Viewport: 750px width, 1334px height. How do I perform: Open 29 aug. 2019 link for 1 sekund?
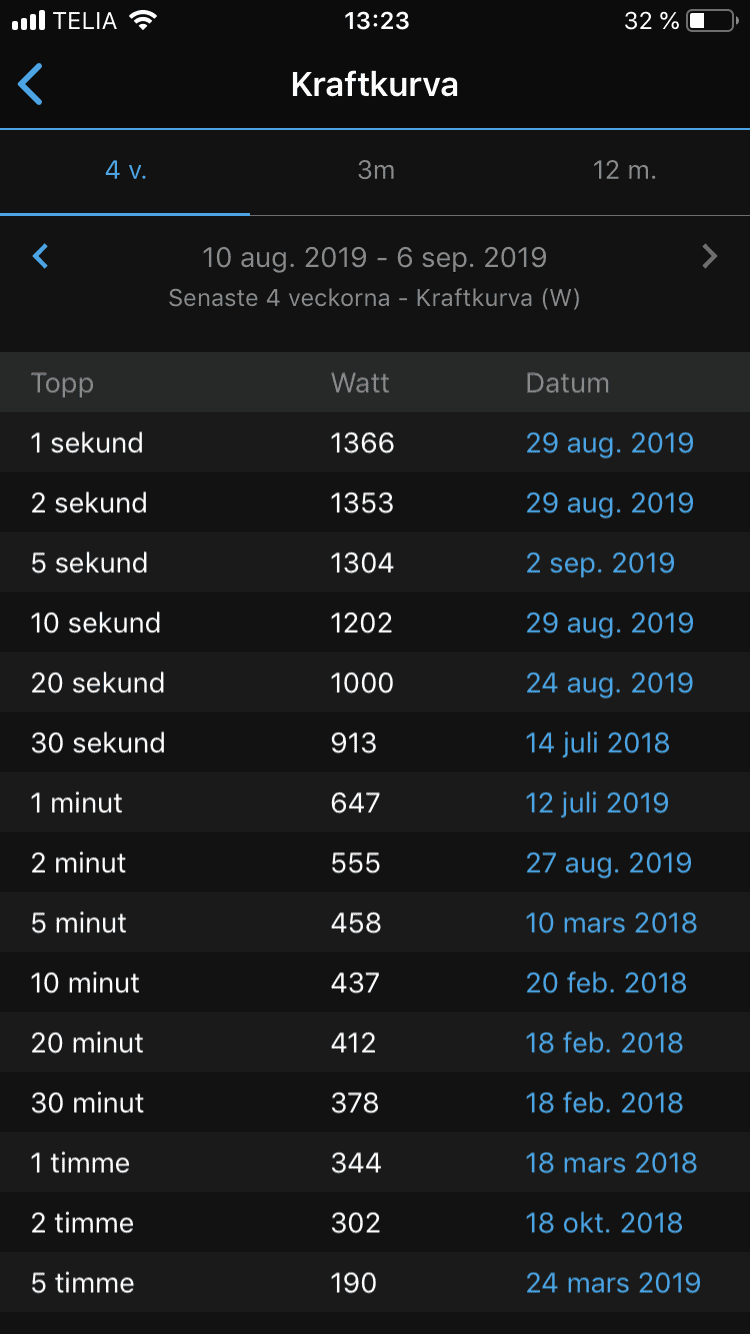pos(609,443)
